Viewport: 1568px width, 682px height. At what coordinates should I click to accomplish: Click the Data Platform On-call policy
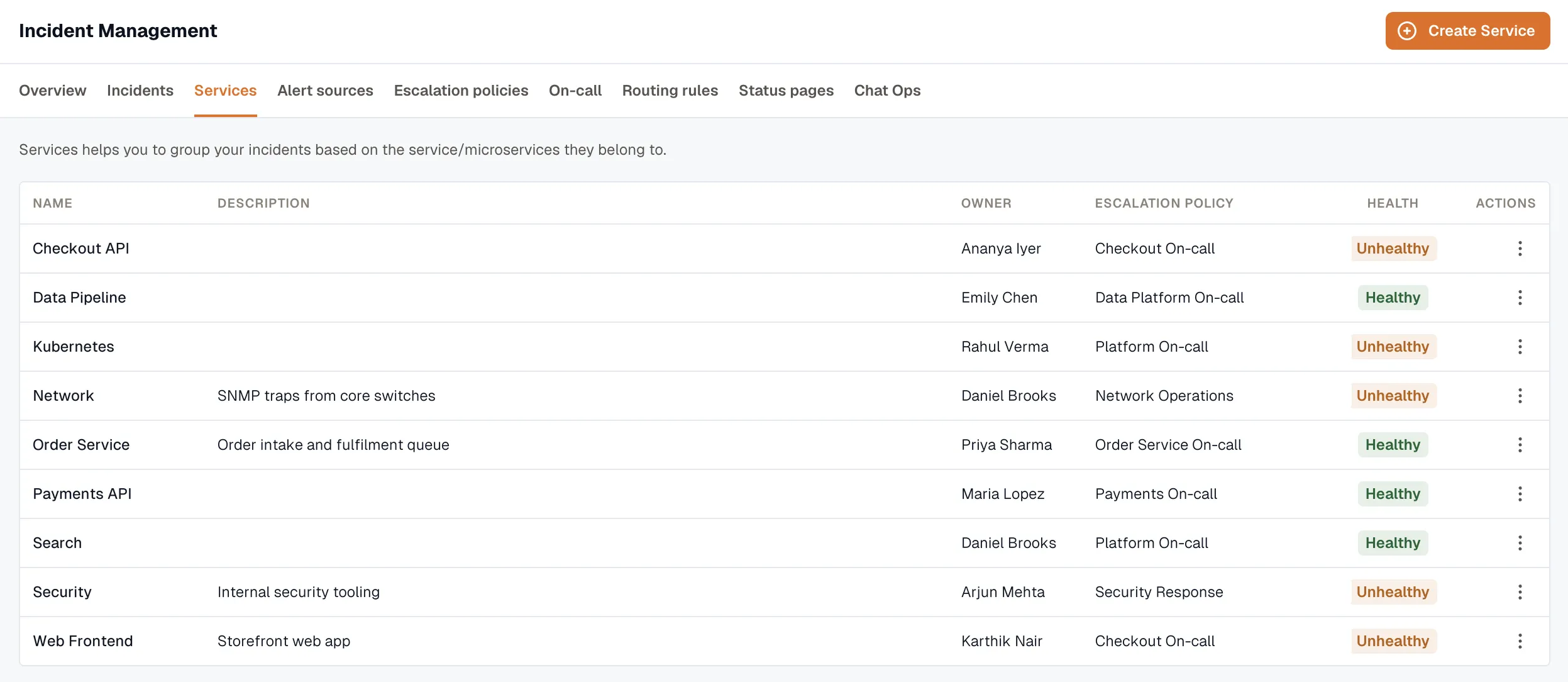[x=1169, y=298]
